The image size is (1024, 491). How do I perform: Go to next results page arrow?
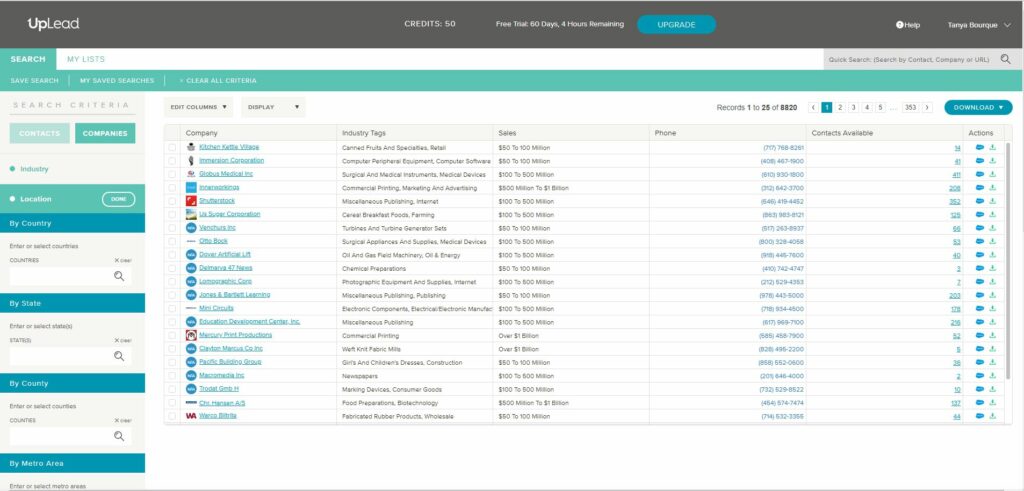tap(927, 107)
